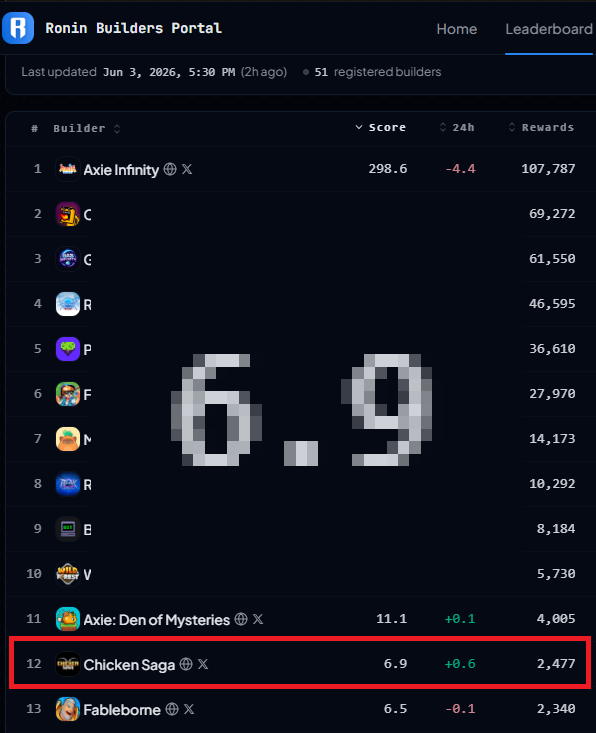Click the rewards value 10,292
Viewport: 596px width, 733px height.
tap(552, 483)
